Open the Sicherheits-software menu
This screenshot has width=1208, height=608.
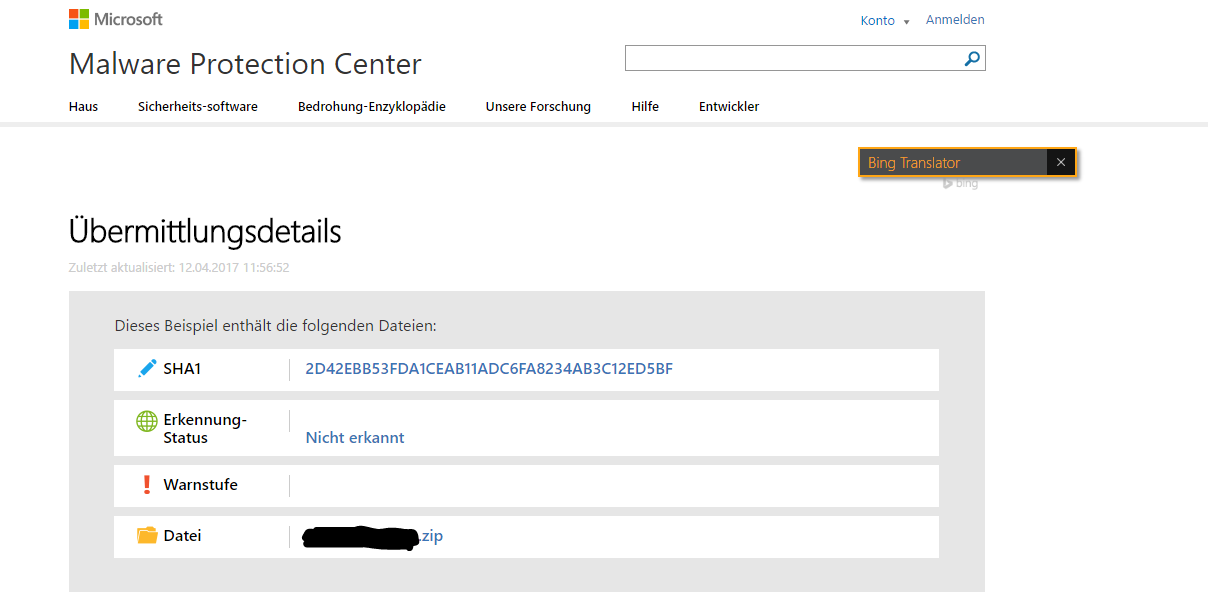pos(198,107)
